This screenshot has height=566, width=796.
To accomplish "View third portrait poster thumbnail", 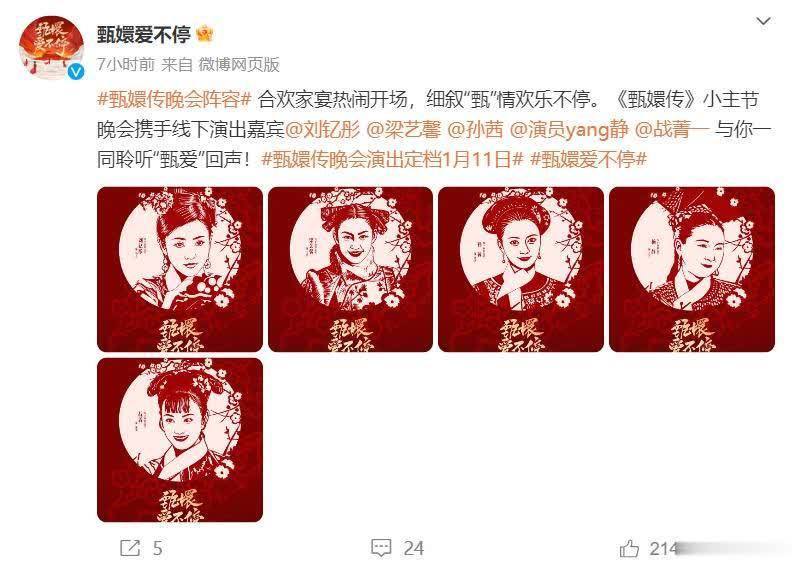I will pyautogui.click(x=521, y=269).
